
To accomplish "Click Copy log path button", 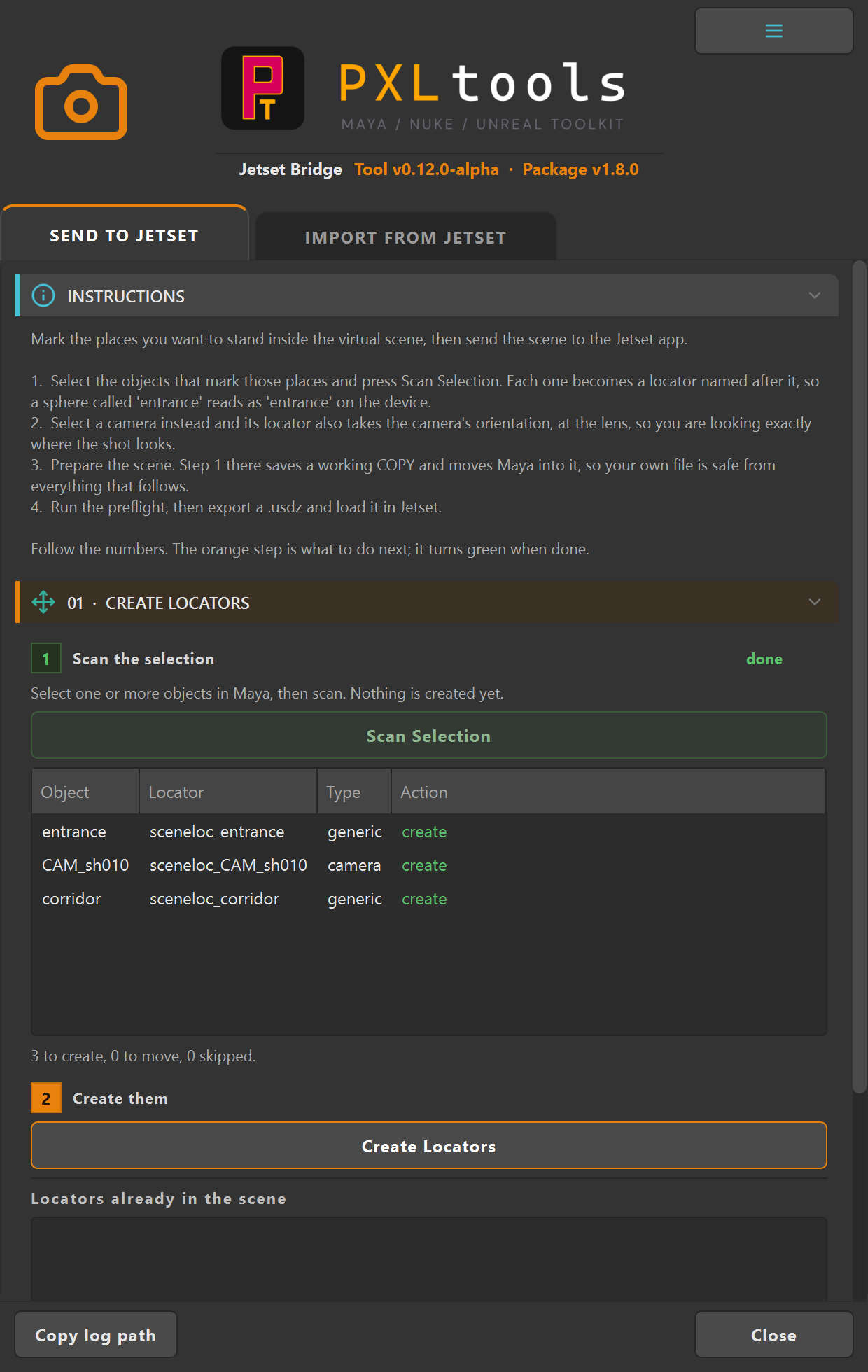I will (x=96, y=1335).
